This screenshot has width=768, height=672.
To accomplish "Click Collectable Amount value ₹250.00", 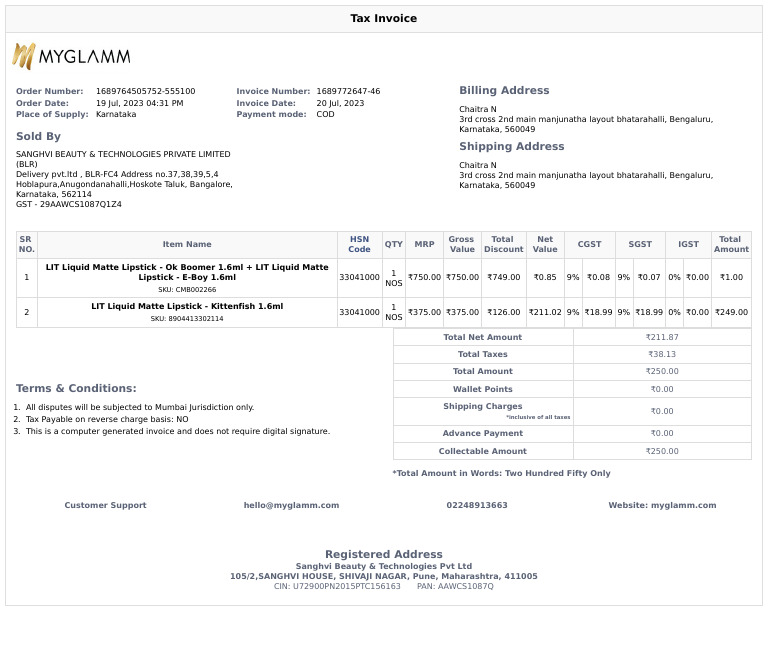I will tap(662, 452).
